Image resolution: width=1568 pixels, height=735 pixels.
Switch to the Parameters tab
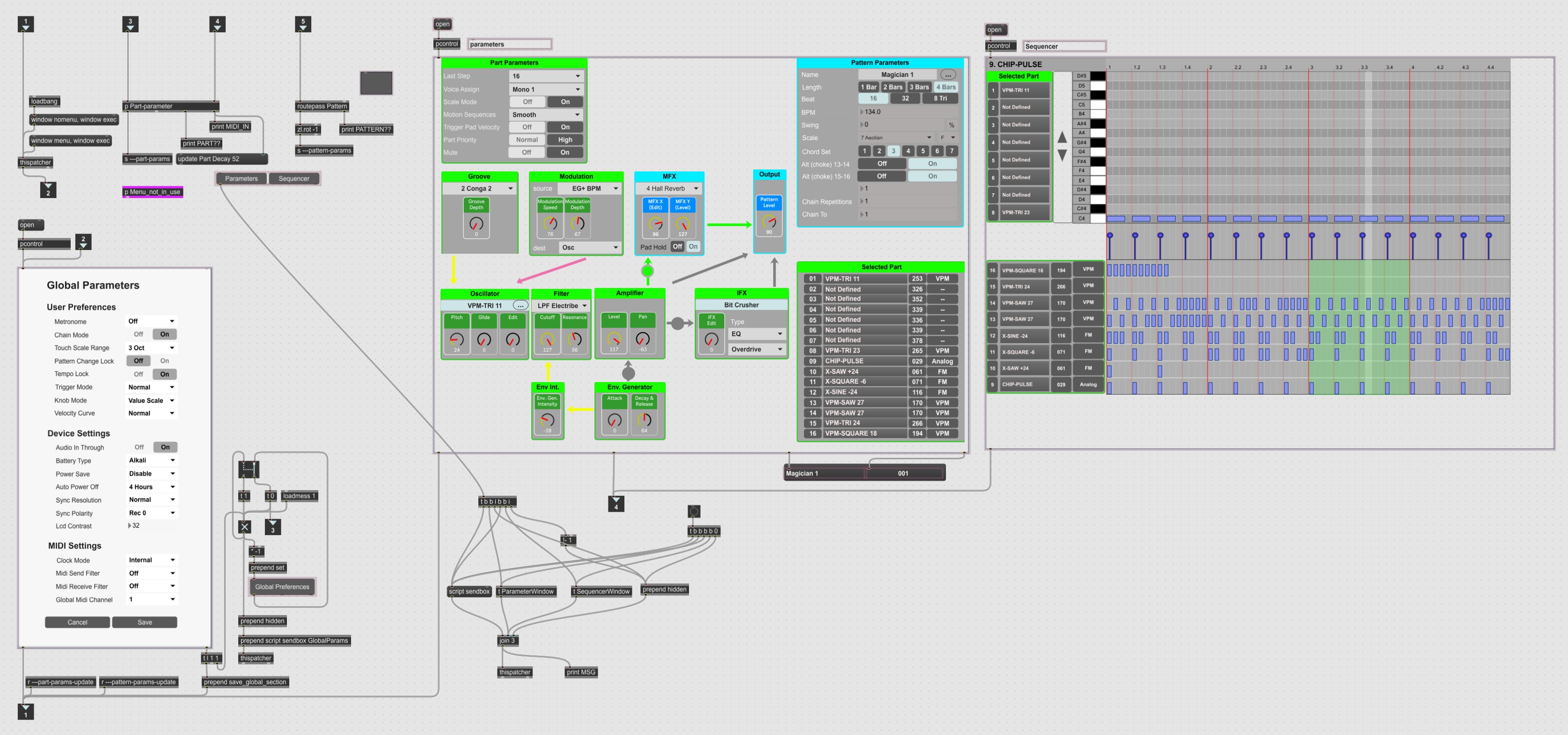[241, 178]
